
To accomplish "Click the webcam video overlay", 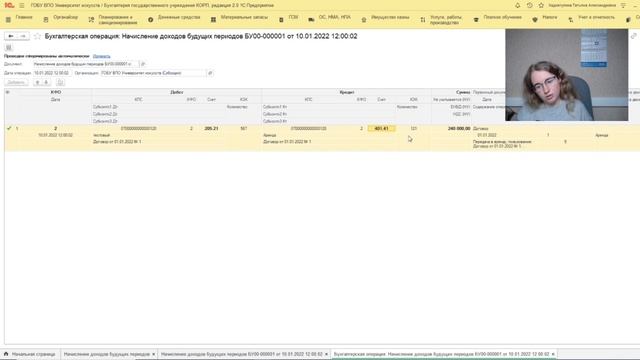I will click(x=567, y=75).
